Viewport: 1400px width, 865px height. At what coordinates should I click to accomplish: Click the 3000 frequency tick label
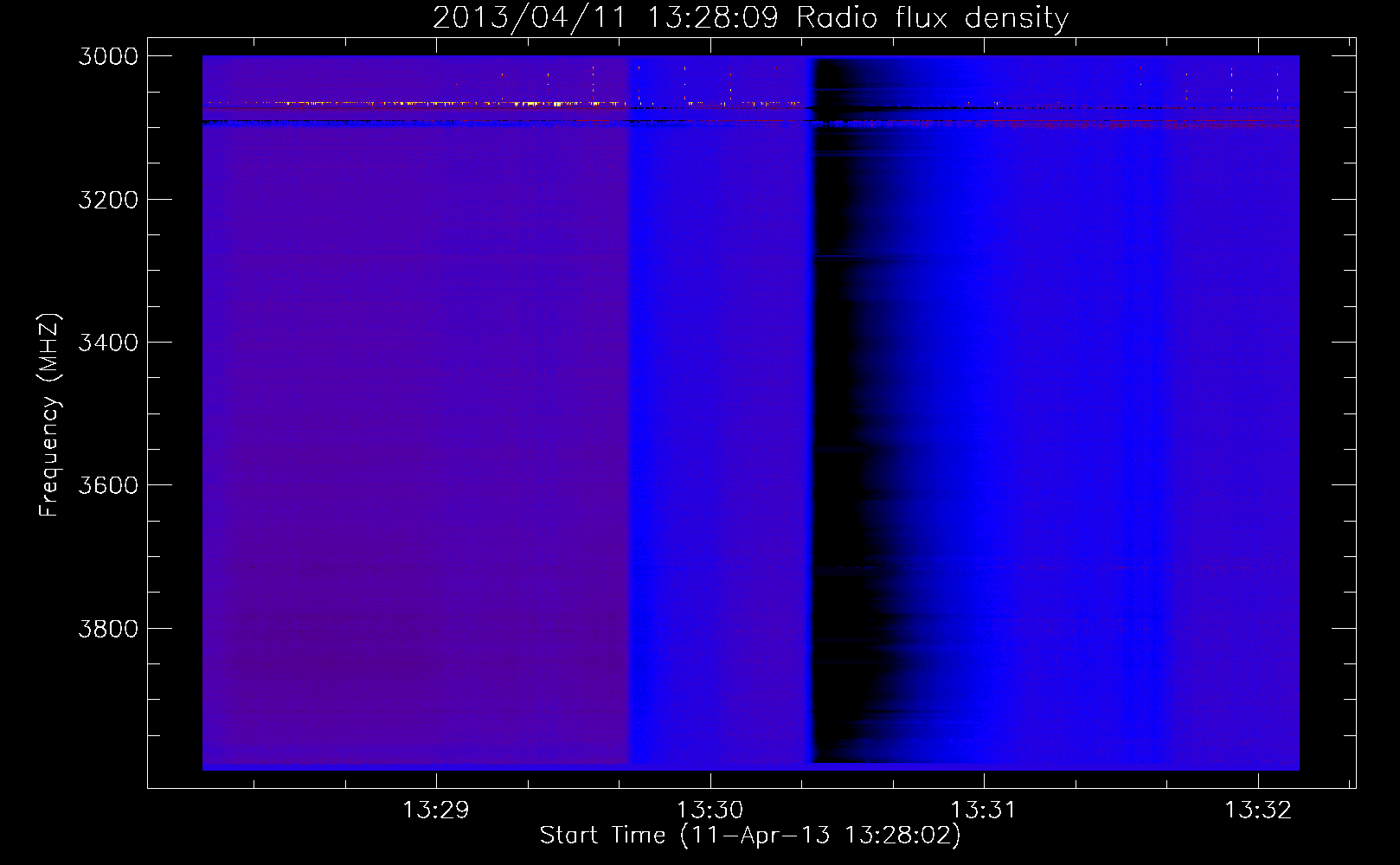(x=108, y=56)
